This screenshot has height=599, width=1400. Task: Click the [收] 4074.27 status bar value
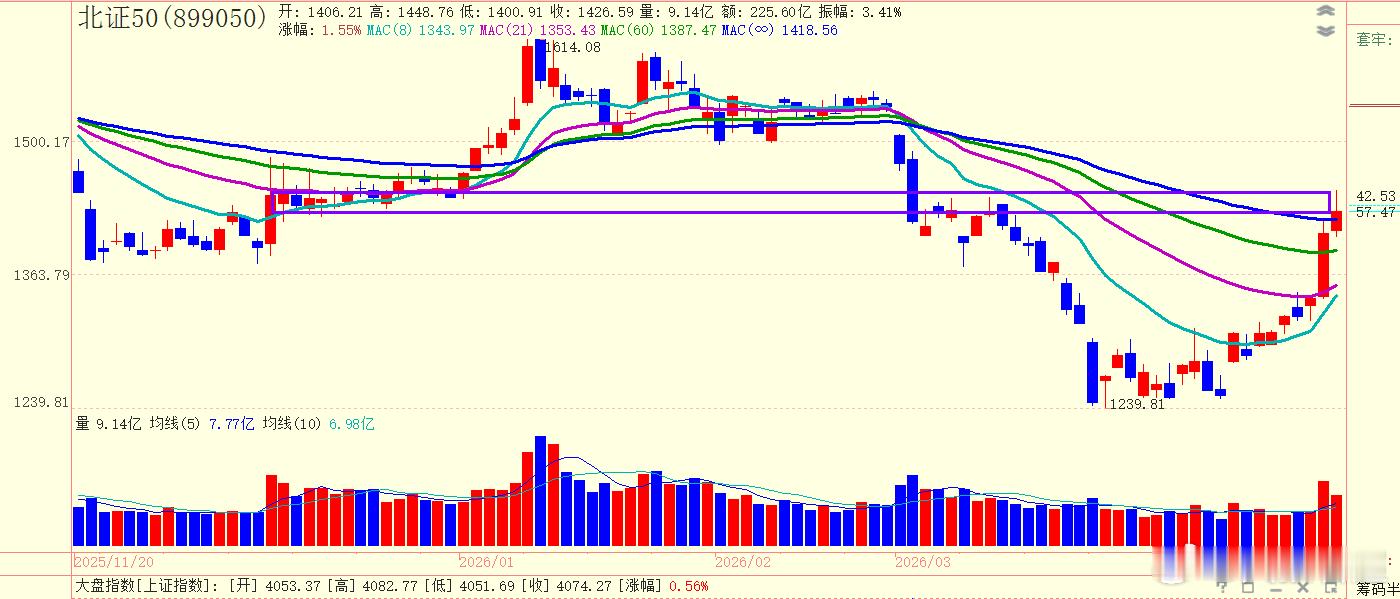(567, 585)
